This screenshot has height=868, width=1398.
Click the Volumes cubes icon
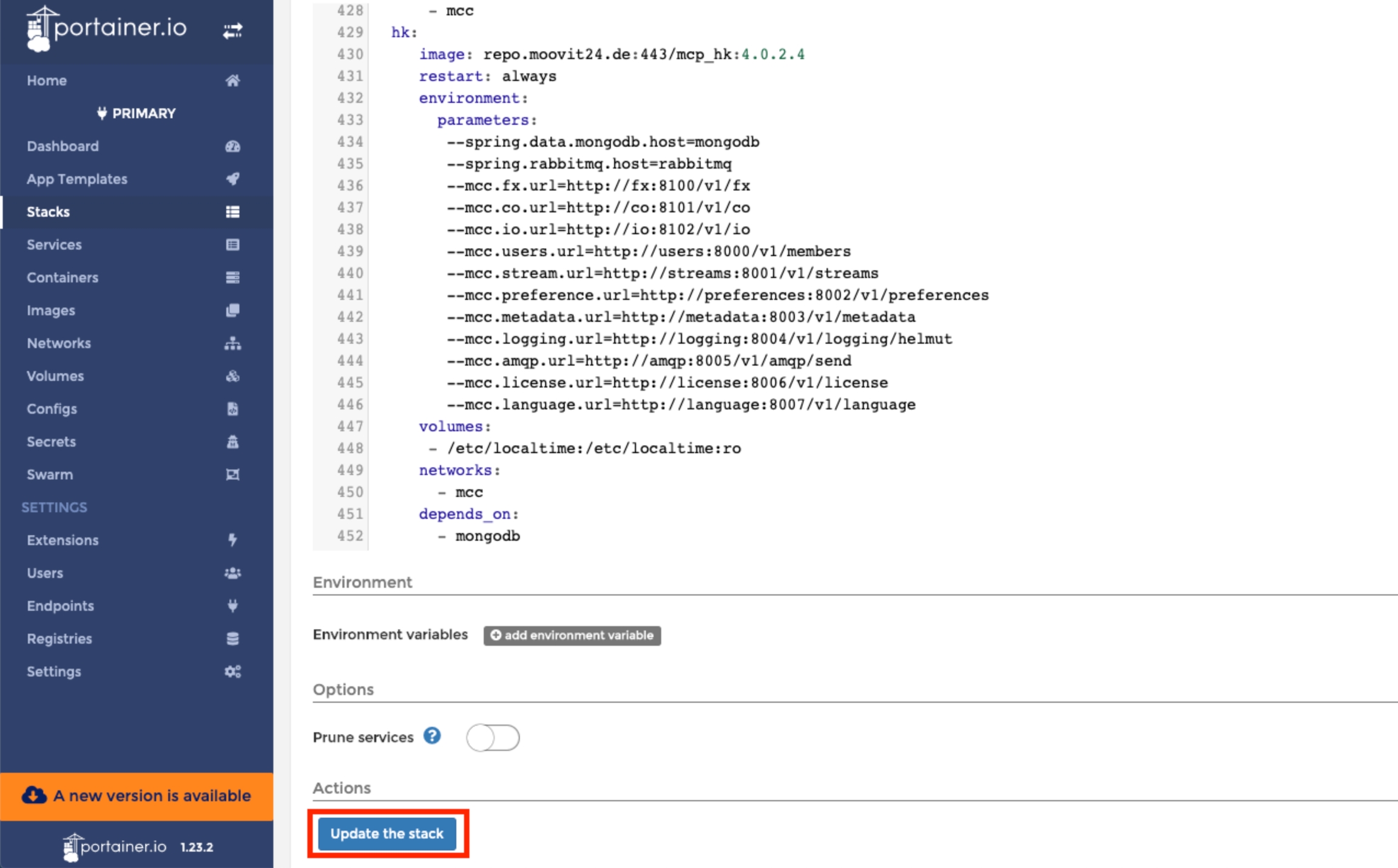(x=232, y=376)
